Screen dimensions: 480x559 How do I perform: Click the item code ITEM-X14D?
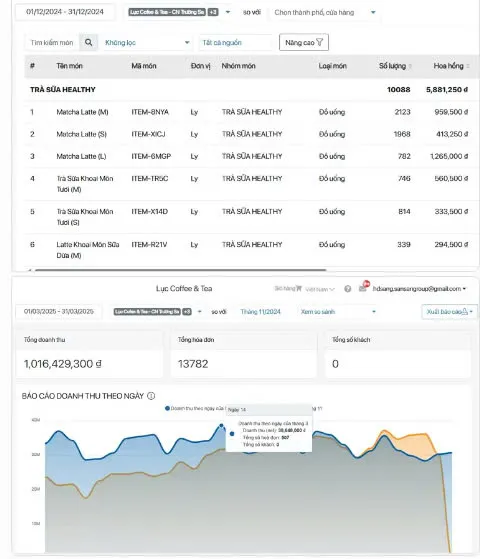pyautogui.click(x=149, y=211)
